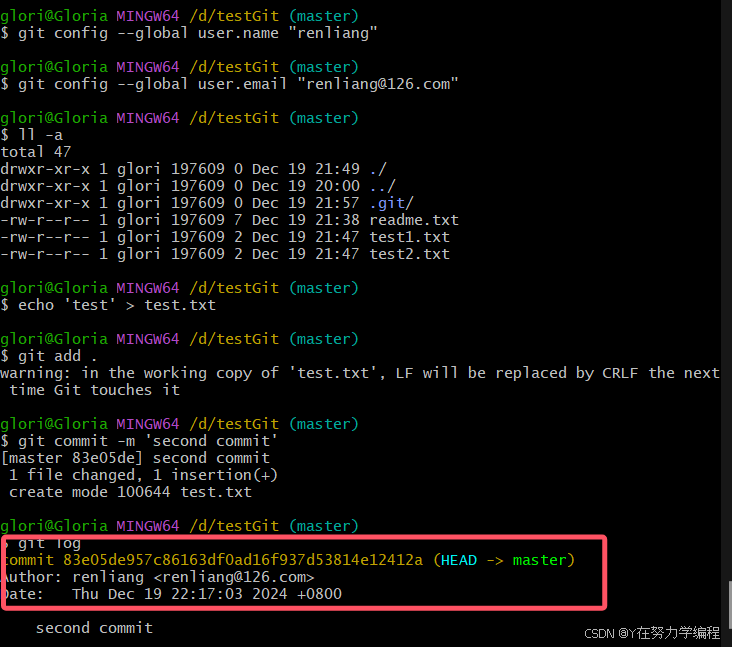Click the "HEAD -> master" ref label
The image size is (732, 647).
(x=504, y=560)
